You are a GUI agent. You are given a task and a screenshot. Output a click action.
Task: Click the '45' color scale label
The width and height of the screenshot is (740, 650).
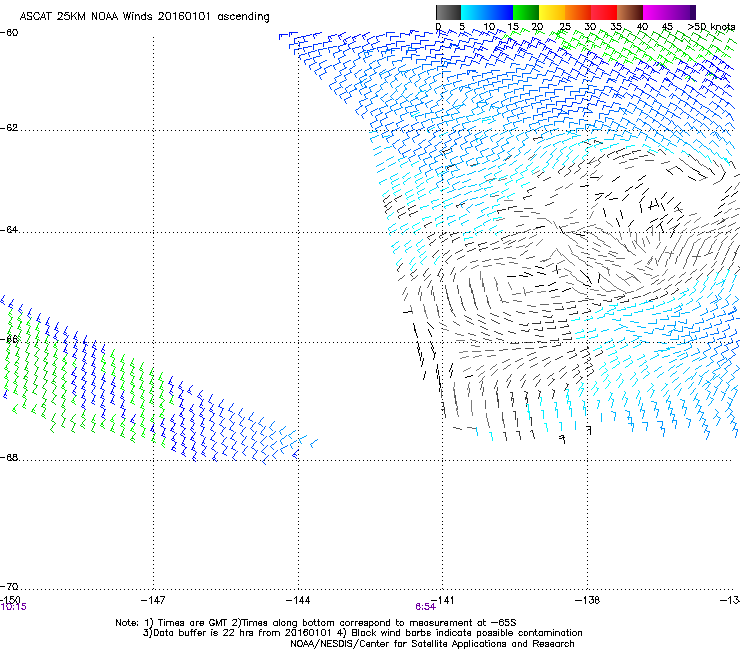click(x=667, y=27)
